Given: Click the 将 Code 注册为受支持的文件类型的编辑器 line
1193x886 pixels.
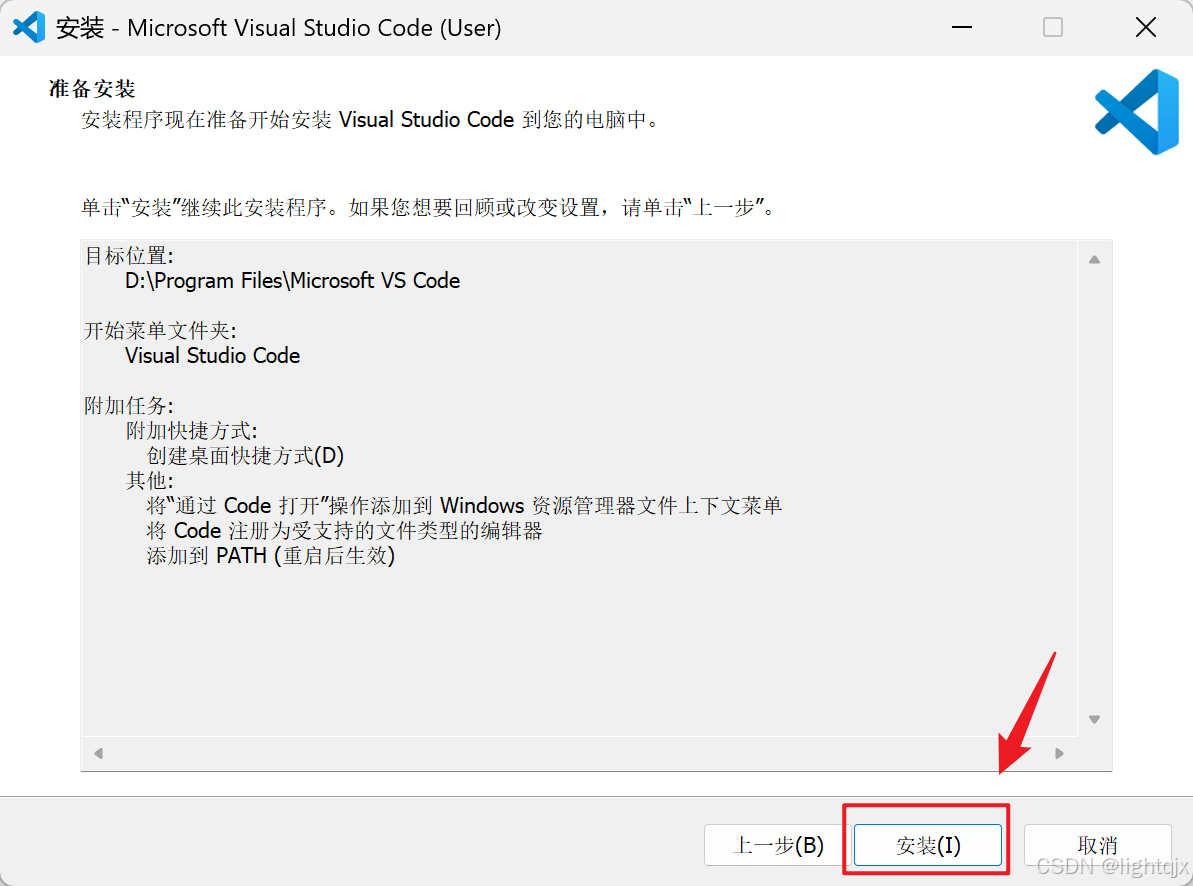Looking at the screenshot, I should pos(344,531).
